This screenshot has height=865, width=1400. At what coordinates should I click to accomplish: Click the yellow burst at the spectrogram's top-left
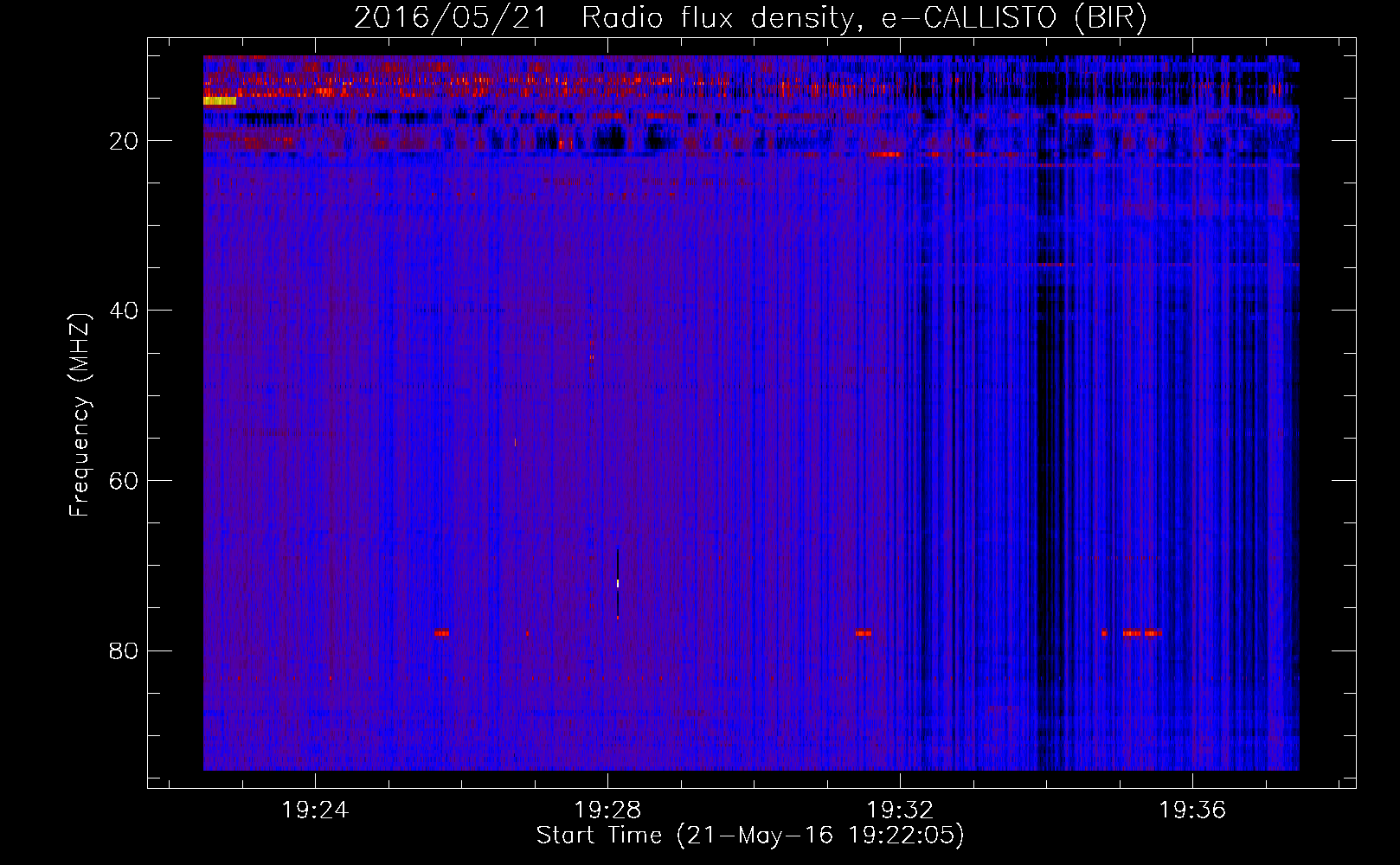[x=220, y=100]
